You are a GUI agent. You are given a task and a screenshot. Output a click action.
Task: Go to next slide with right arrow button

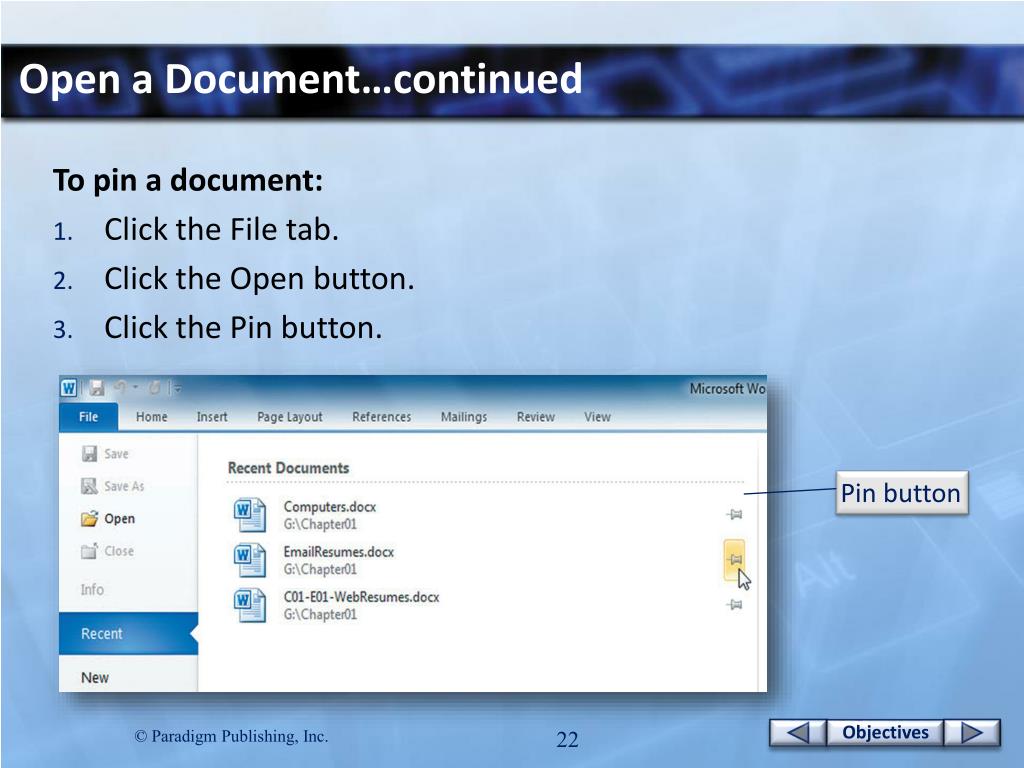(972, 733)
